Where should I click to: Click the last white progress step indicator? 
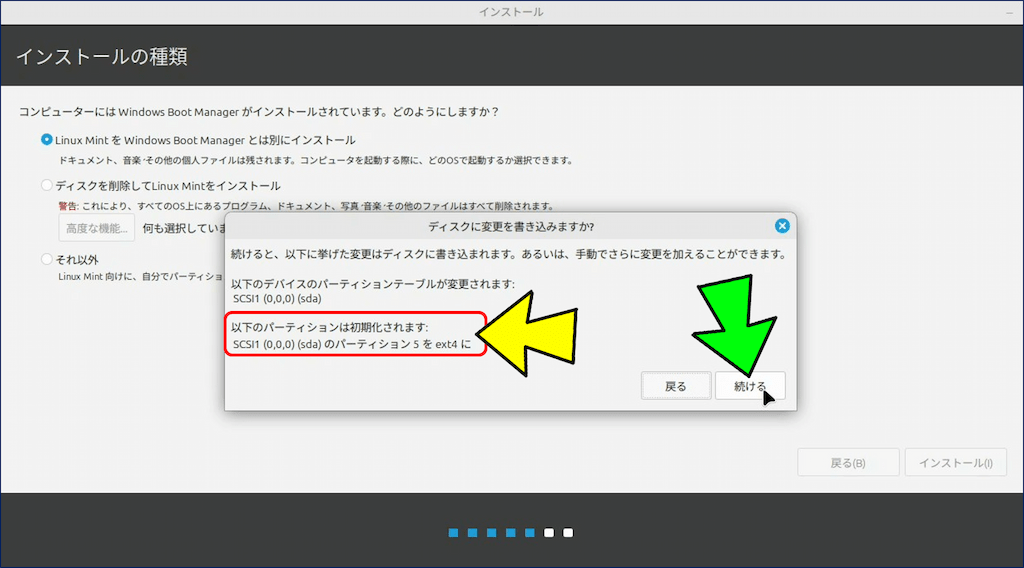coord(567,533)
